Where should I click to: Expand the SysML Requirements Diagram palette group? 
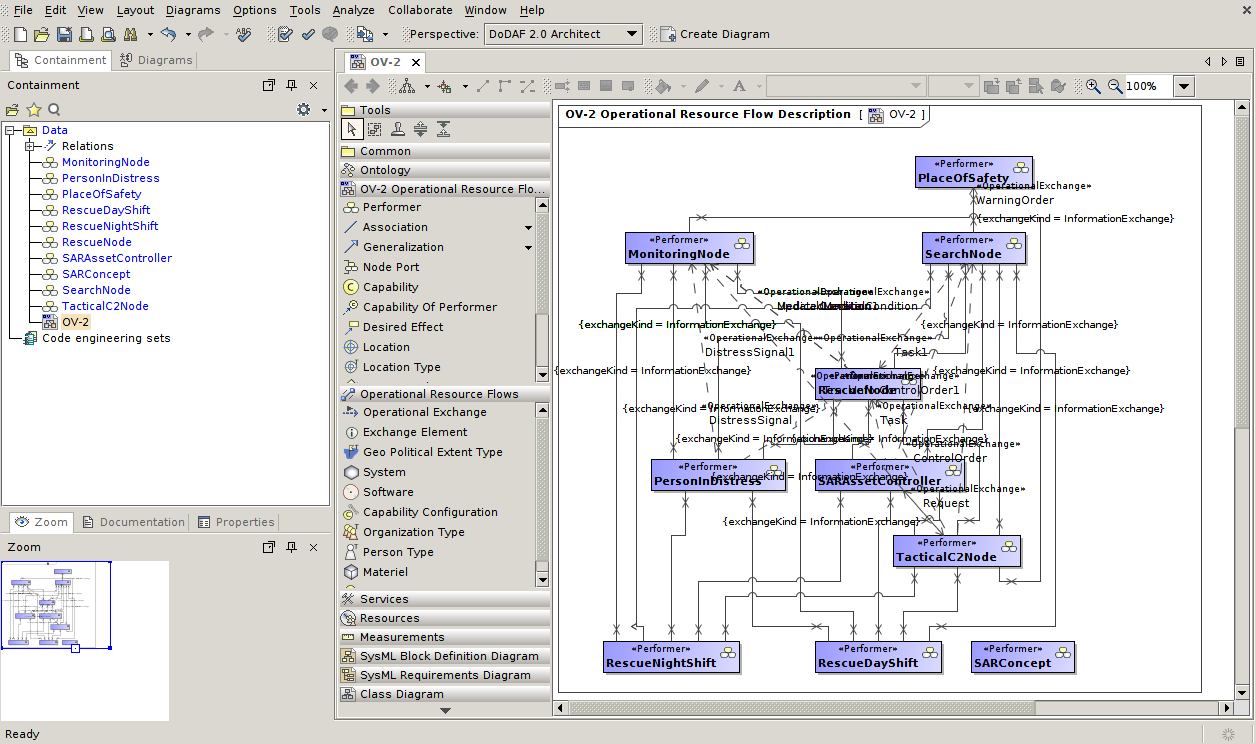click(x=446, y=675)
